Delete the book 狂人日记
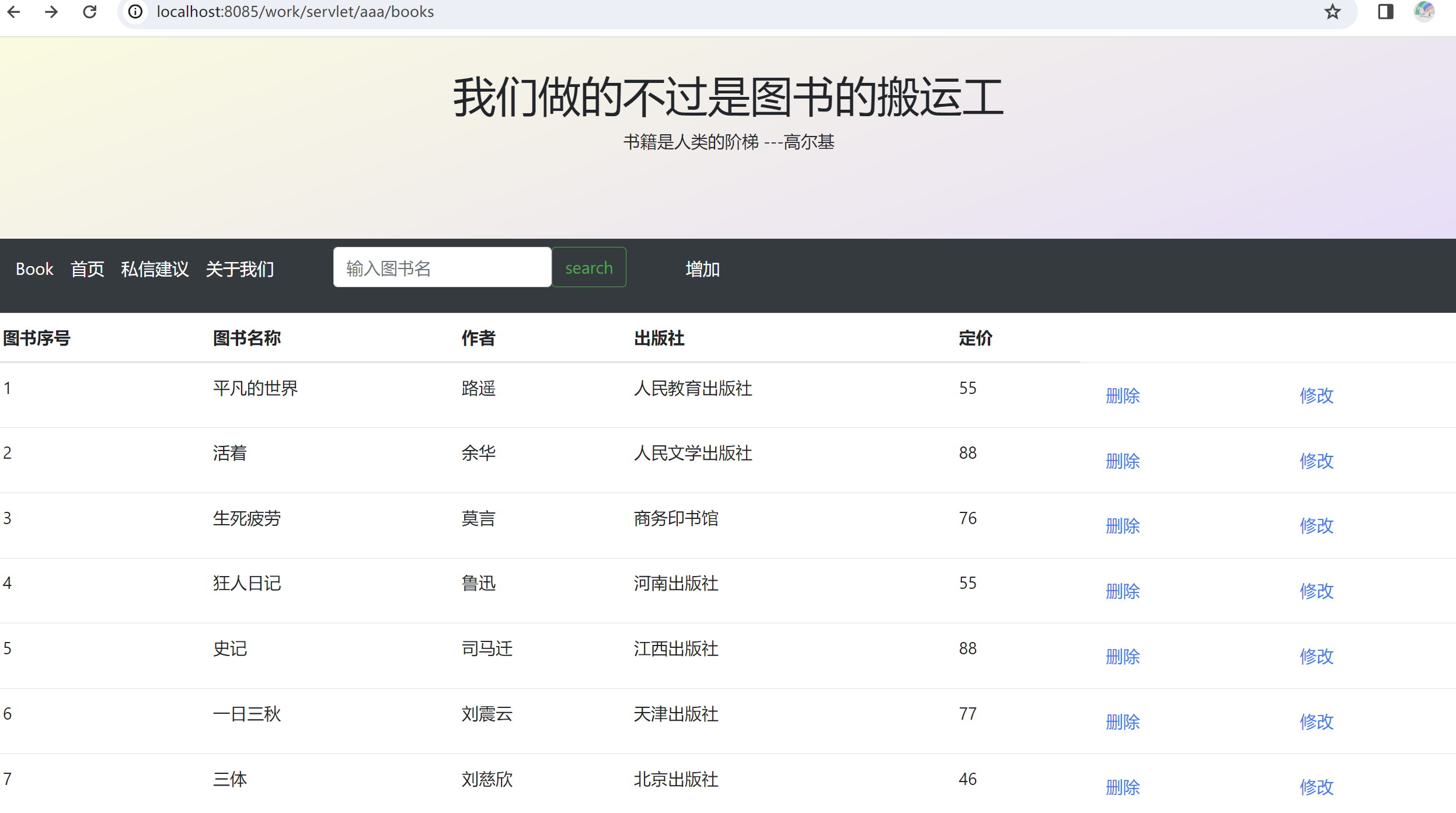The height and width of the screenshot is (813, 1456). [x=1122, y=591]
